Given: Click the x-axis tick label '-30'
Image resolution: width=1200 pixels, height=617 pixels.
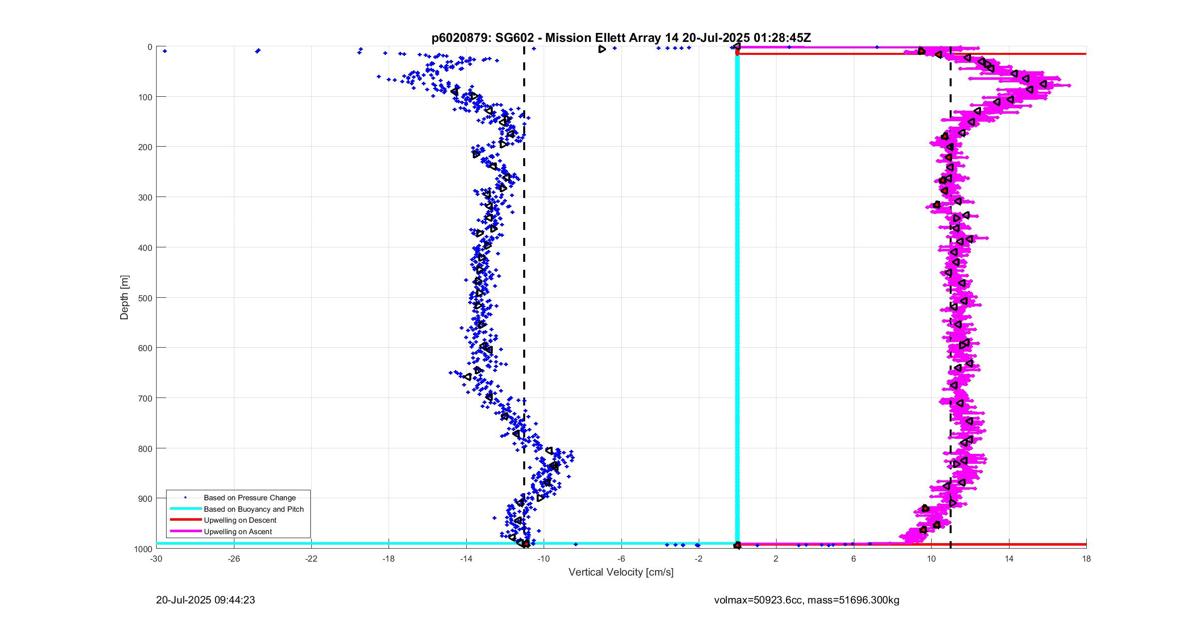Looking at the screenshot, I should click(156, 558).
